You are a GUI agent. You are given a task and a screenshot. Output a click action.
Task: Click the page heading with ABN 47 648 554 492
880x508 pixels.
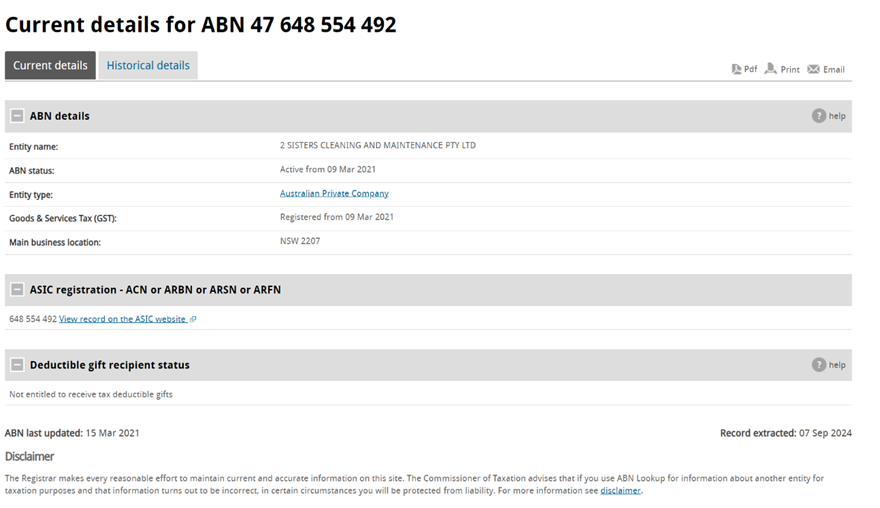click(x=201, y=25)
